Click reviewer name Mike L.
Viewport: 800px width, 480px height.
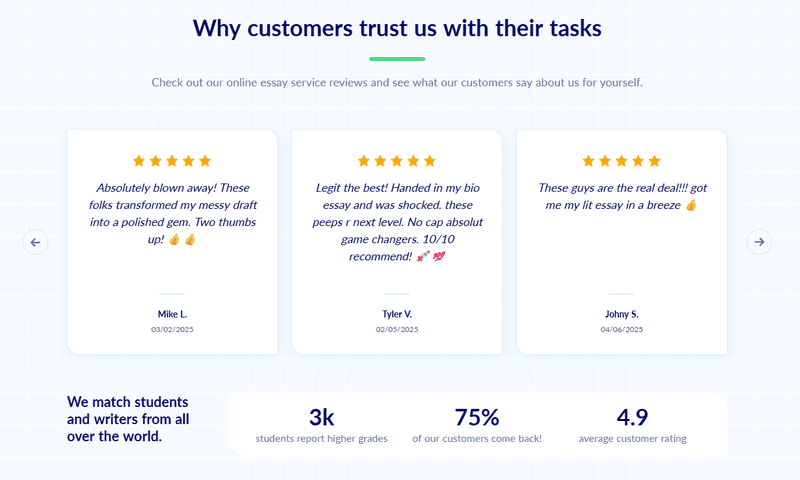click(x=172, y=314)
